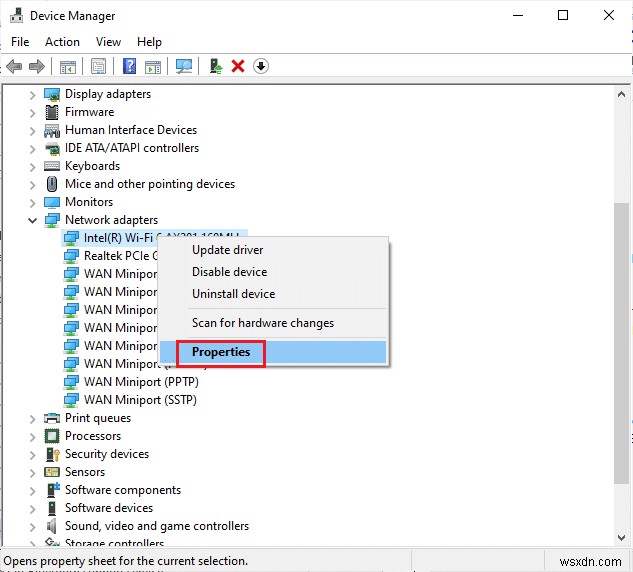This screenshot has width=633, height=572.
Task: Click the Processors category icon
Action: (52, 436)
